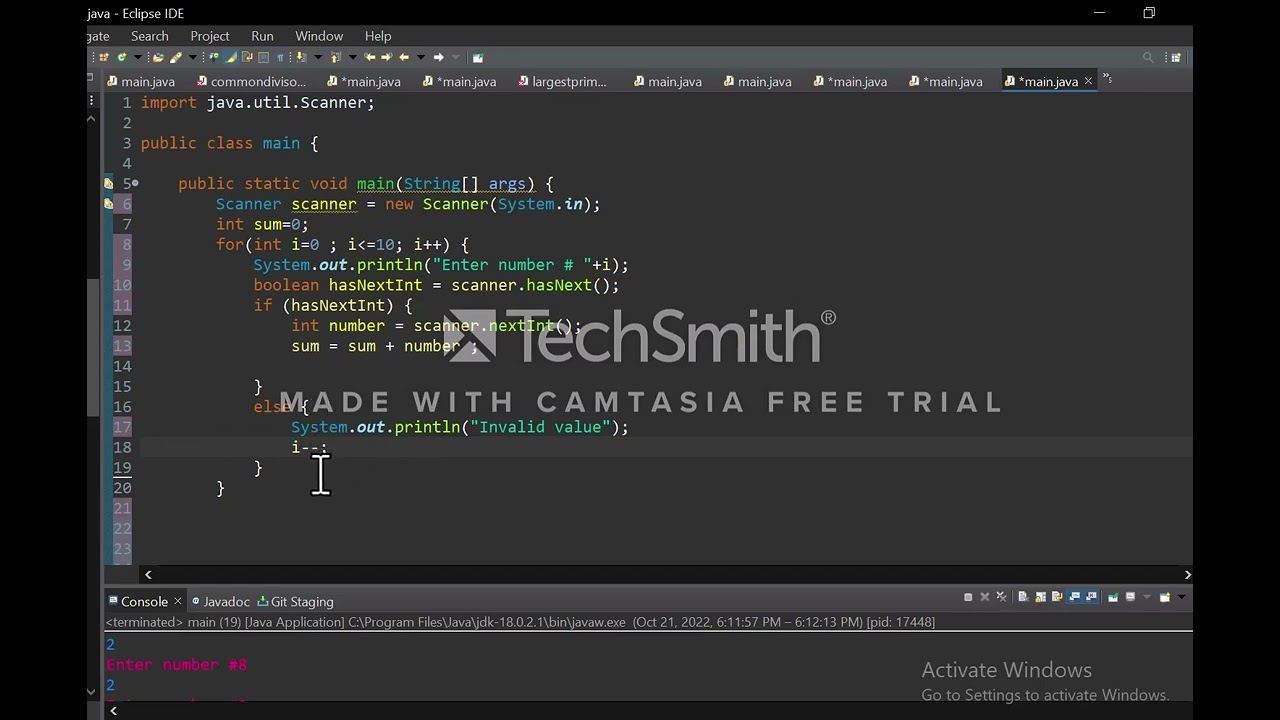
Task: Open next annotation dropdown arrow
Action: 318,57
